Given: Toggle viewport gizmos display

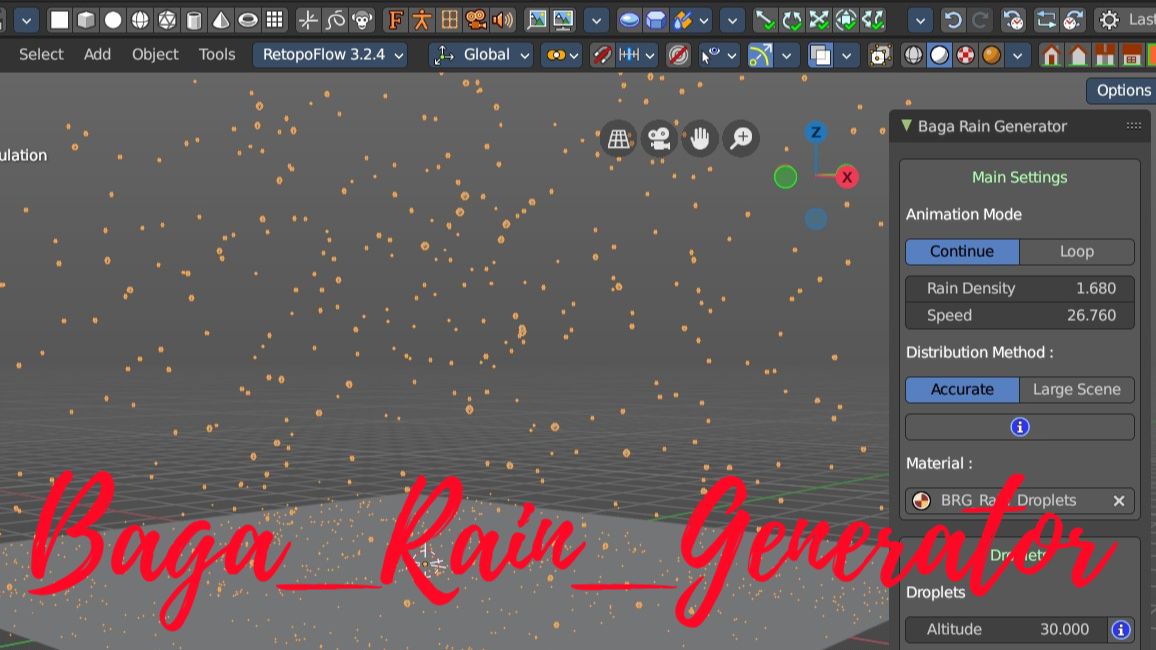Looking at the screenshot, I should pos(759,55).
